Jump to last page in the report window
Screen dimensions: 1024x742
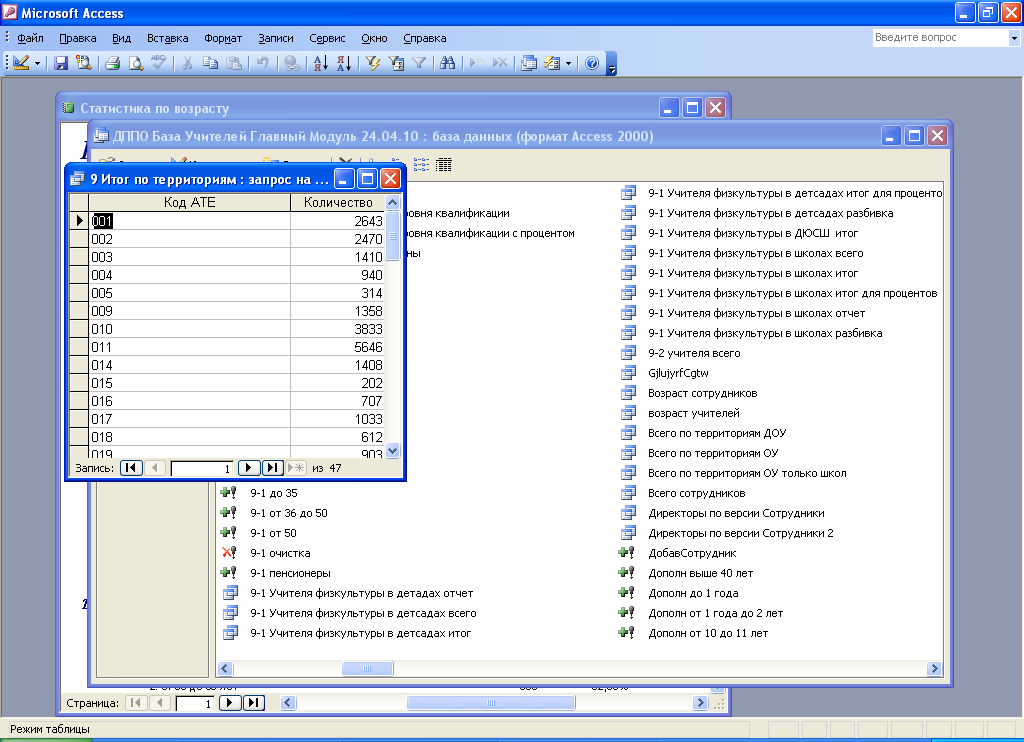point(253,703)
